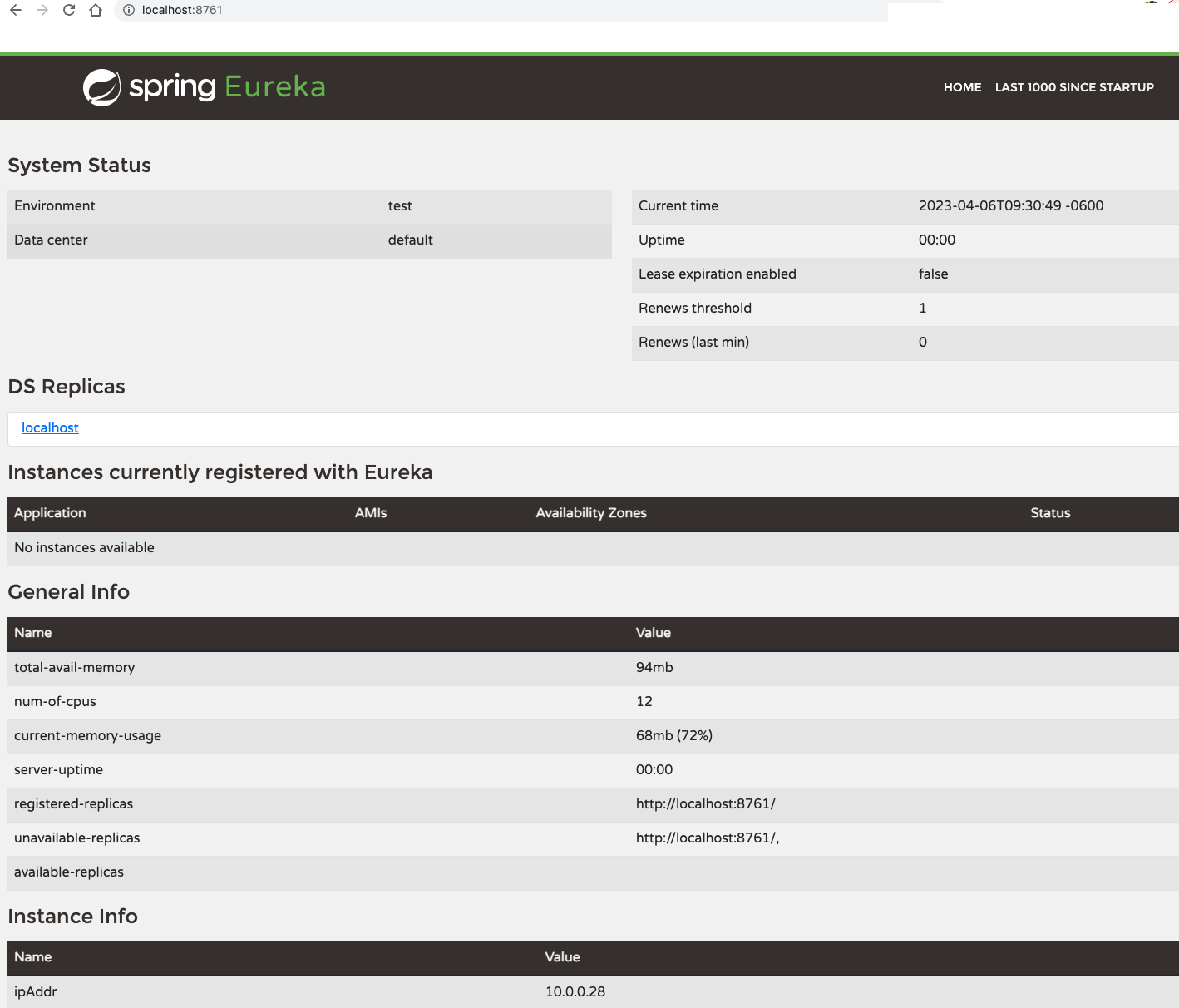Click the server-uptime row name
This screenshot has height=1008, width=1179.
58,770
